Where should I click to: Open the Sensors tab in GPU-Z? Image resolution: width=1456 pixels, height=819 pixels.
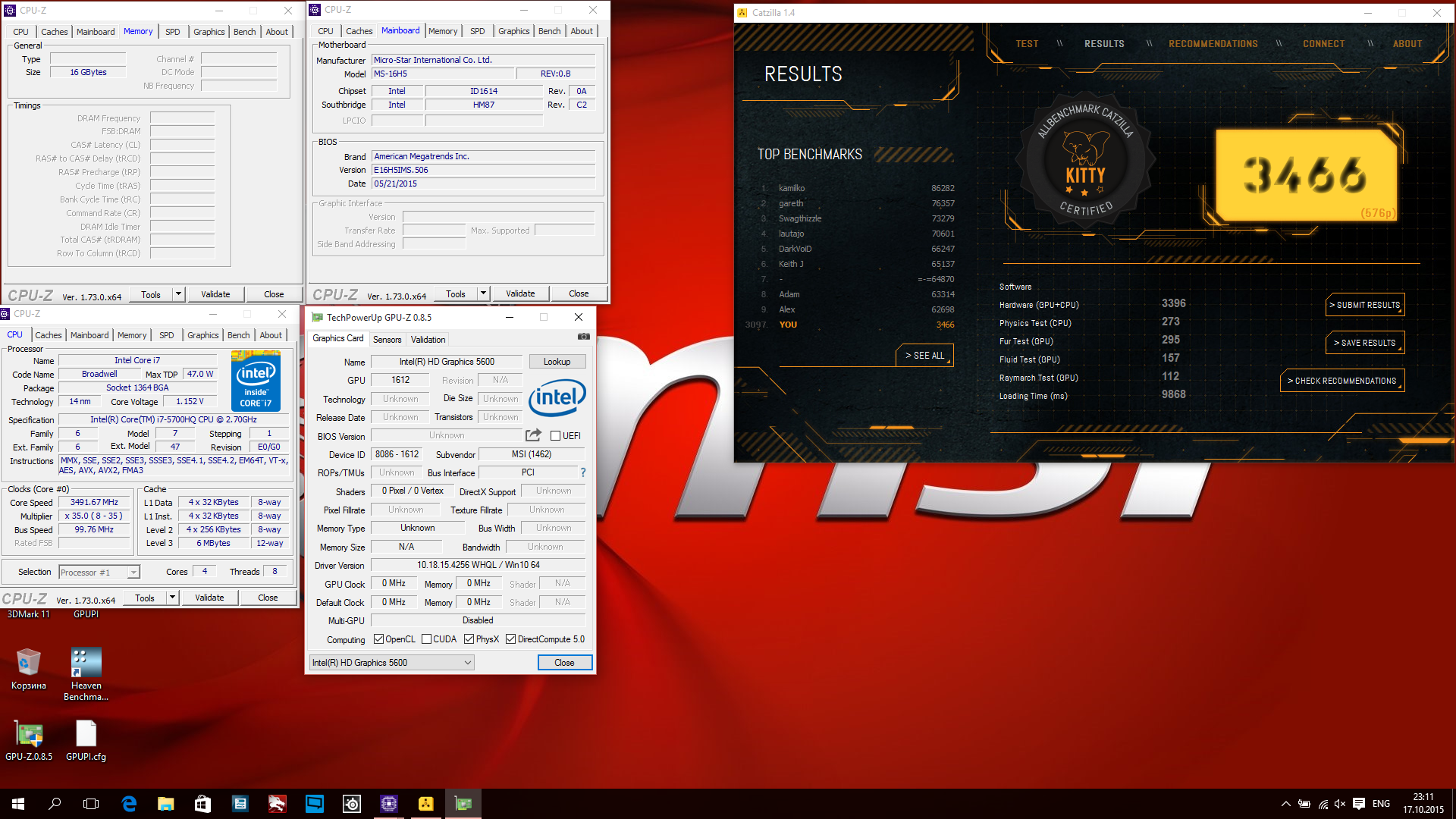(388, 340)
